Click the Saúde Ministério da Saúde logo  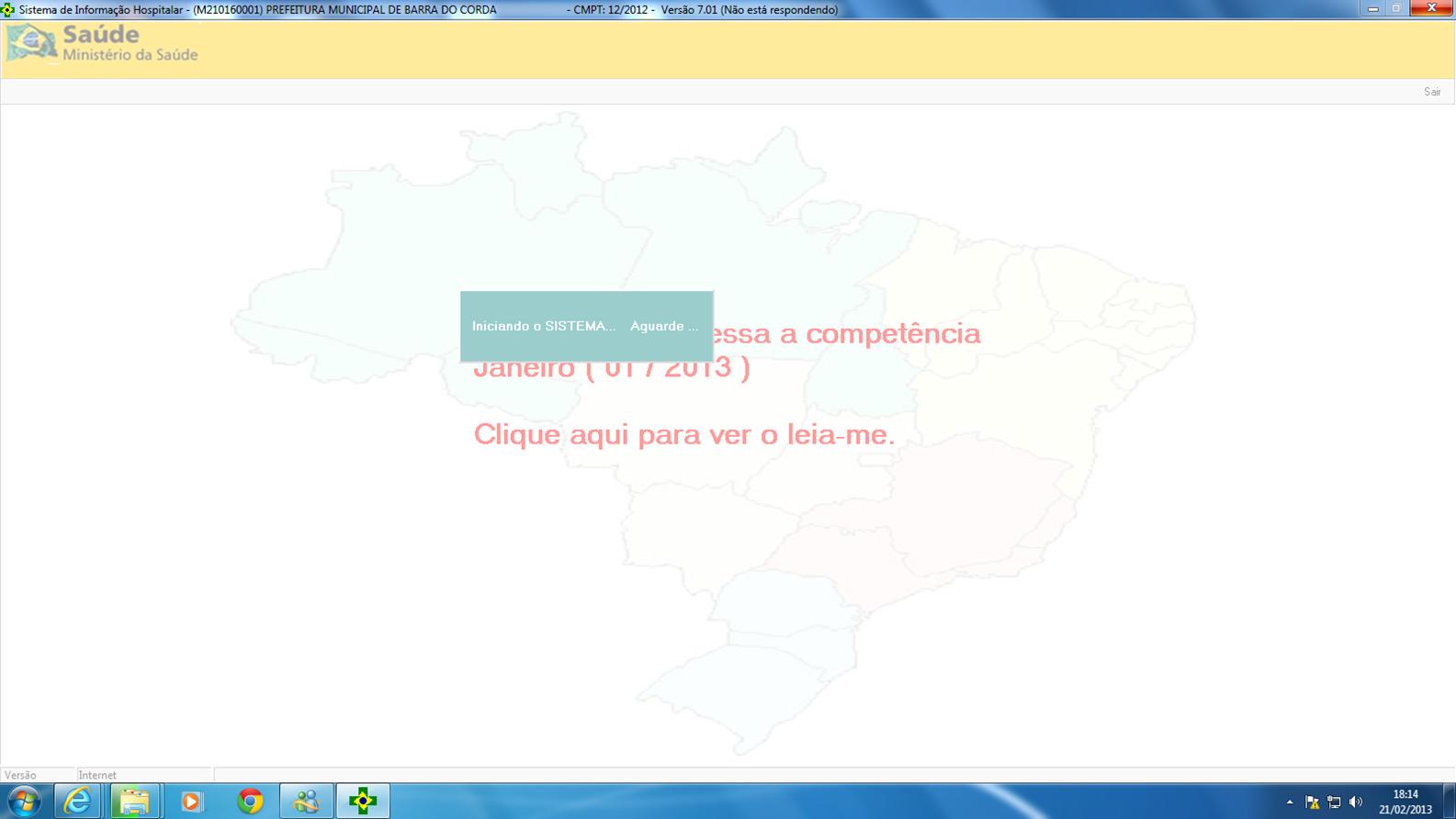click(x=102, y=44)
